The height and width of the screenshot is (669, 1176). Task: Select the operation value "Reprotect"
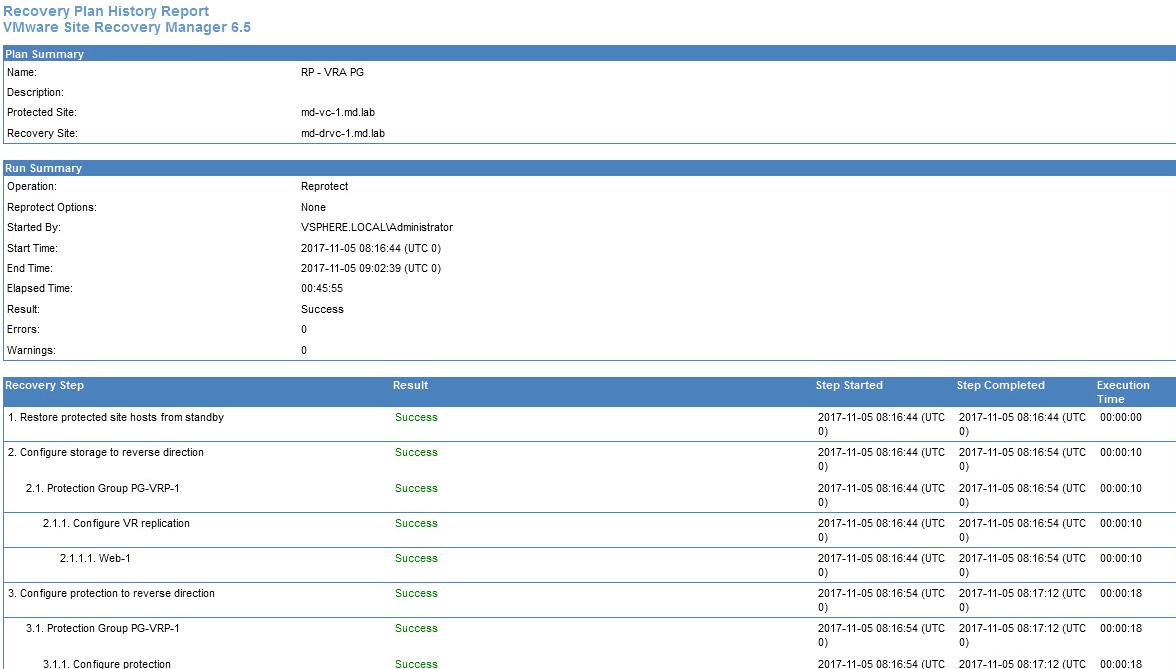tap(325, 186)
